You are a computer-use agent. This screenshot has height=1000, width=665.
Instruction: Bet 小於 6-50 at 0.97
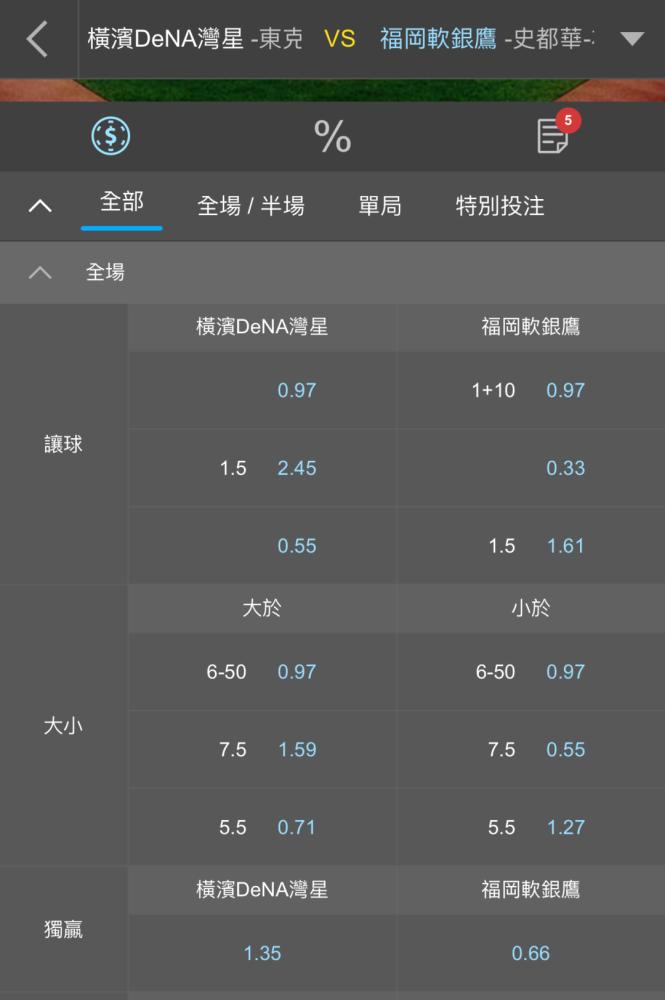coord(530,672)
